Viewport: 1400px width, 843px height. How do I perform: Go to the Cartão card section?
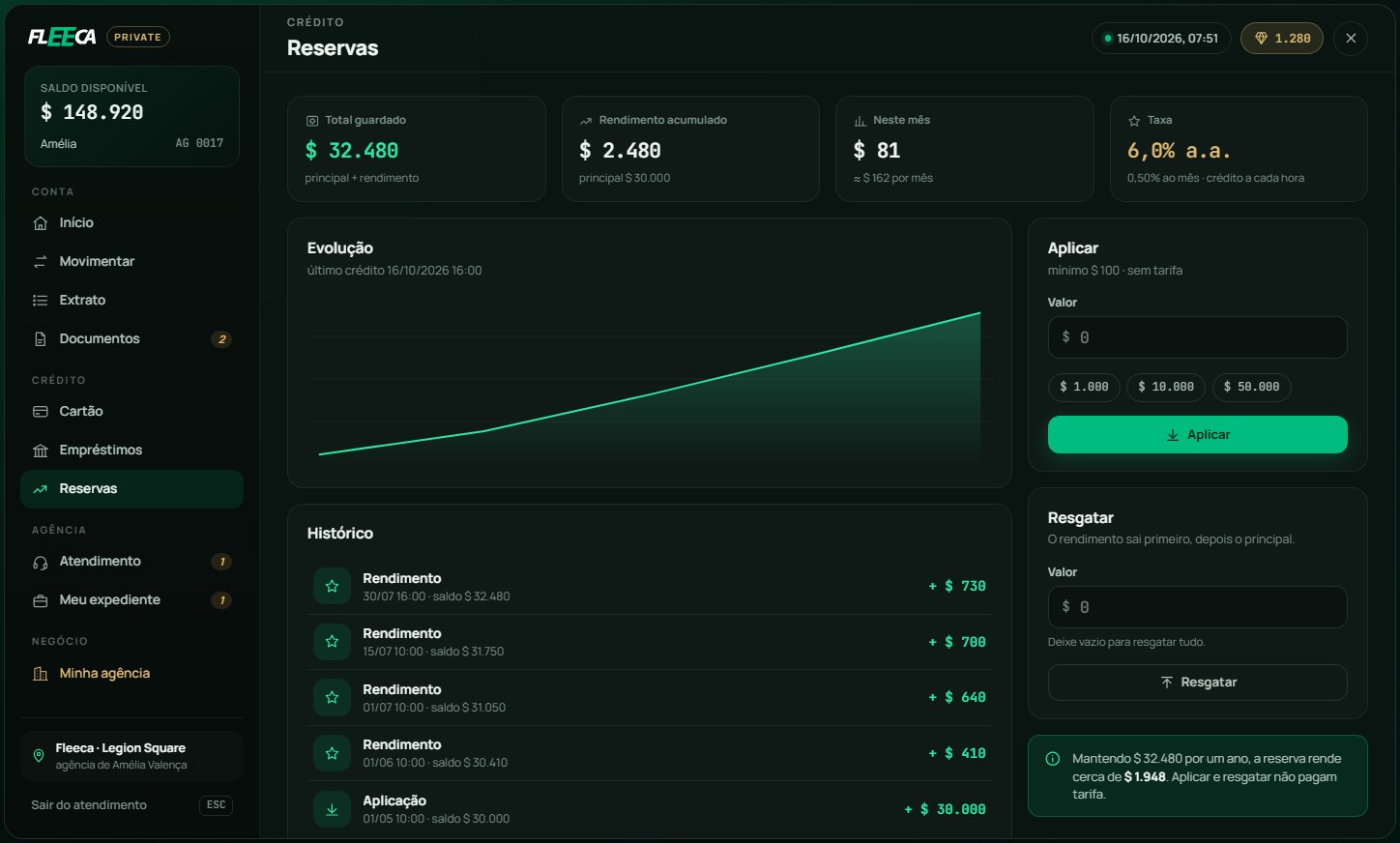coord(131,411)
